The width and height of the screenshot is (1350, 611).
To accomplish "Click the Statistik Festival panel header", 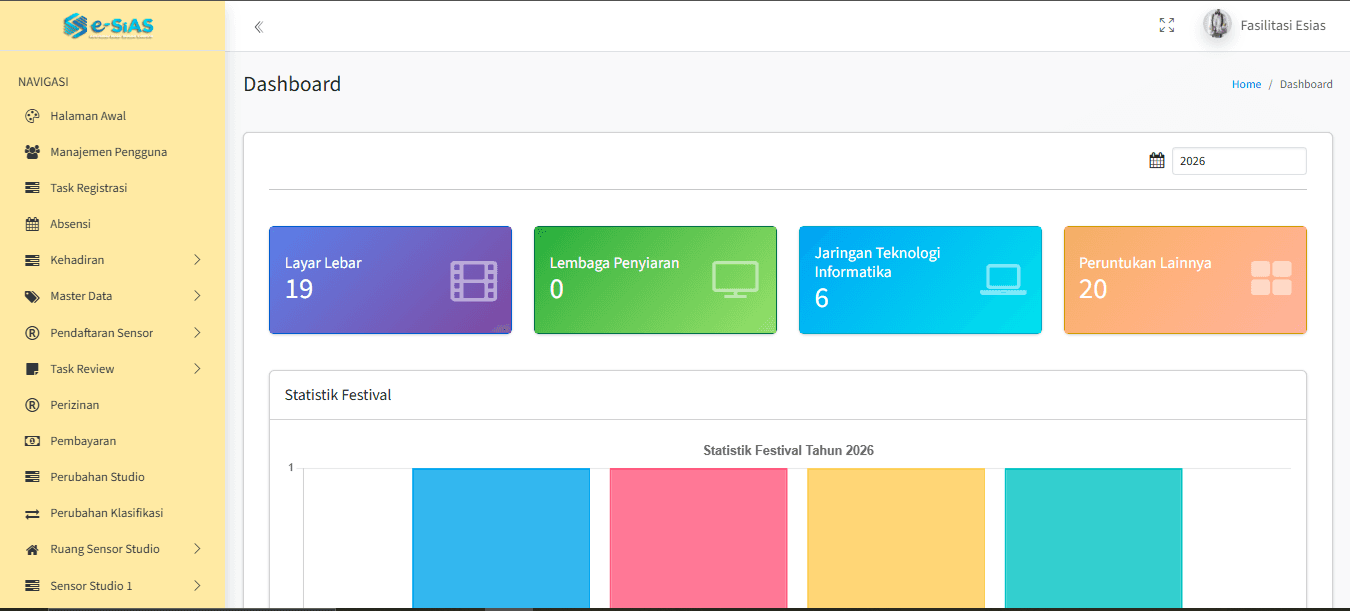I will point(788,395).
